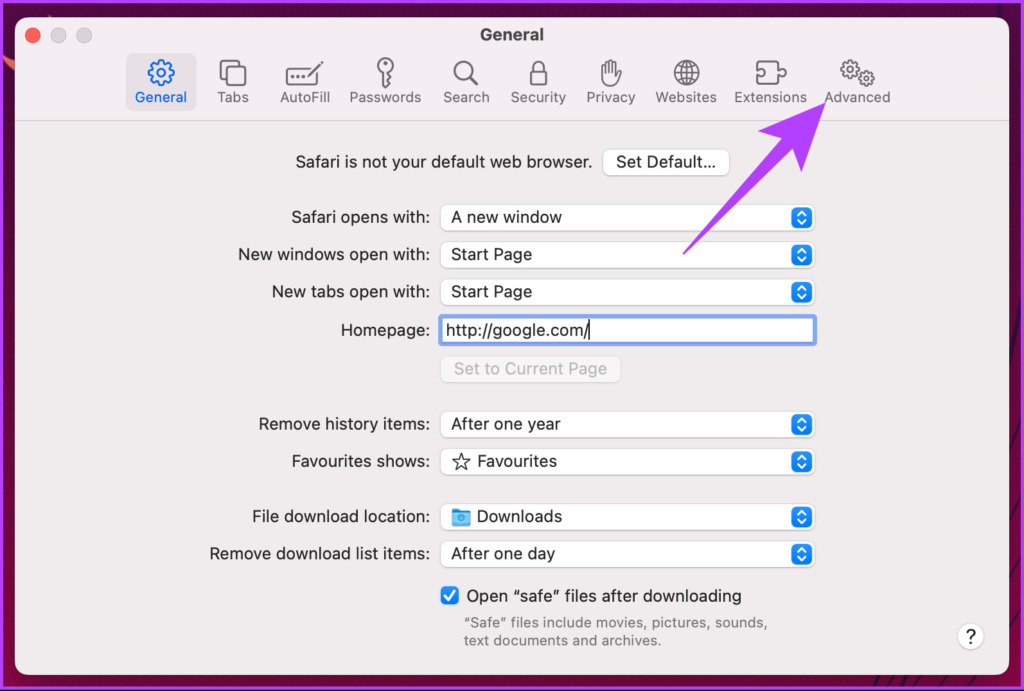This screenshot has width=1024, height=691.
Task: Open the Extensions puzzle piece pane
Action: click(x=771, y=82)
